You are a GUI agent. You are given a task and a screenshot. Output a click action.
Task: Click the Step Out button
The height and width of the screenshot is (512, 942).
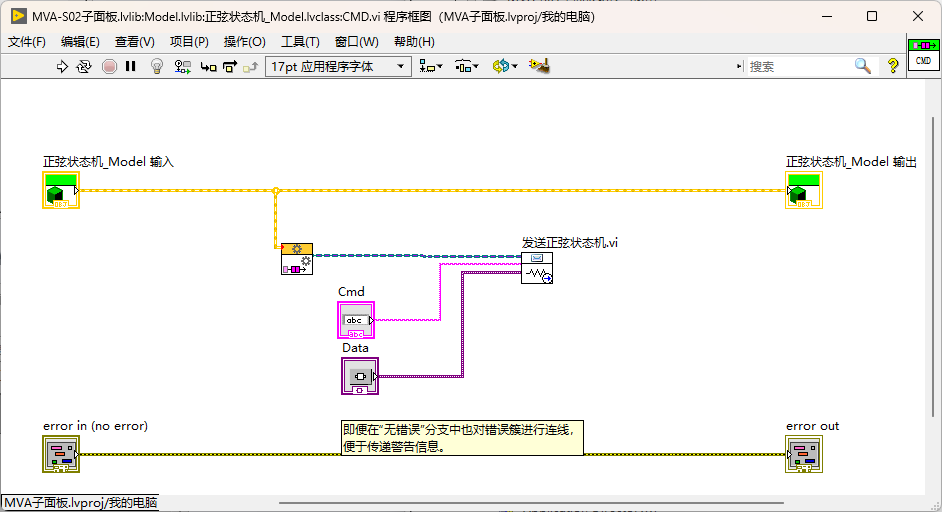pos(250,67)
